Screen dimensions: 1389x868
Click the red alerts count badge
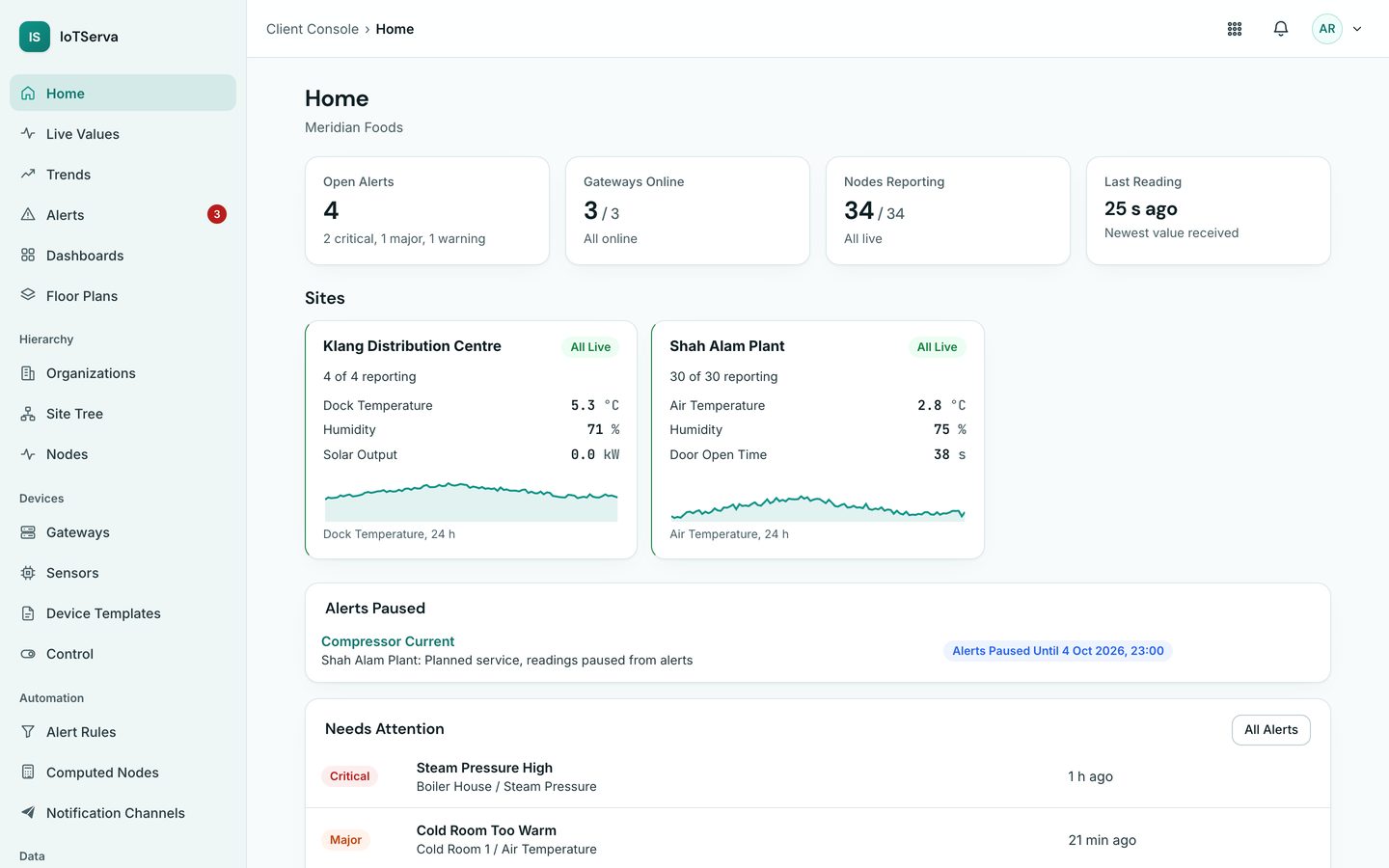click(x=217, y=214)
